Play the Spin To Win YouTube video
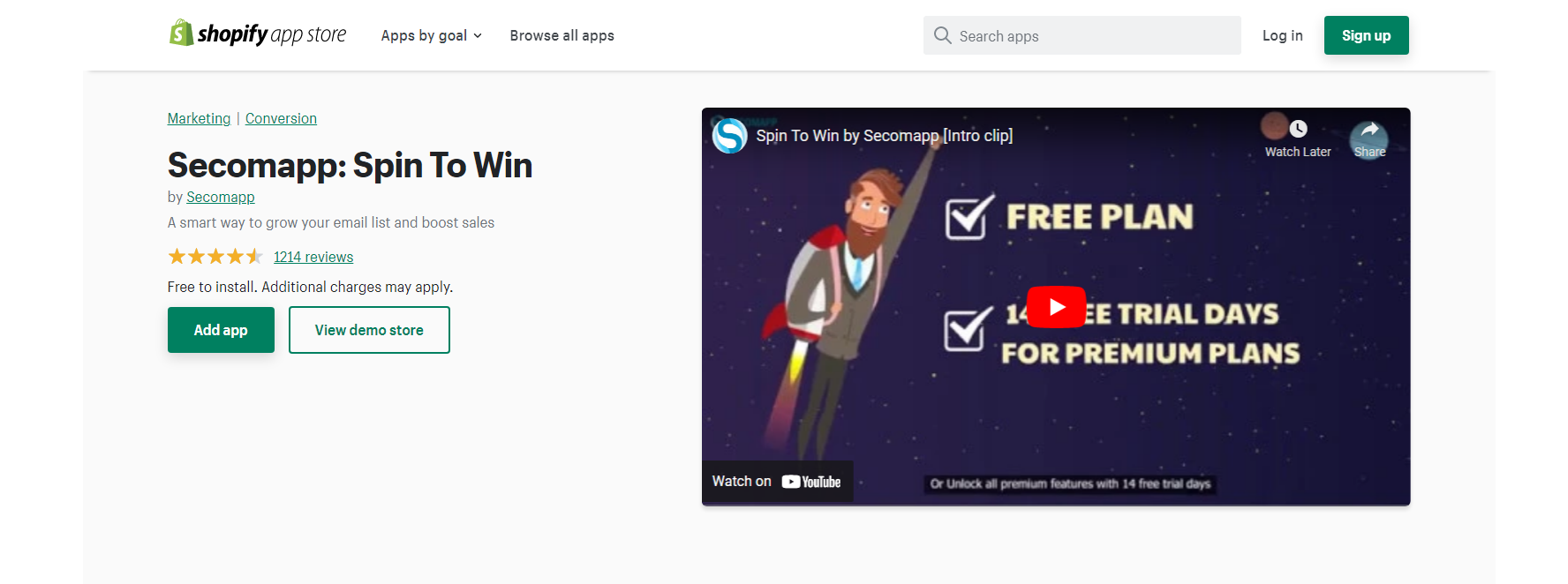 click(x=1056, y=307)
